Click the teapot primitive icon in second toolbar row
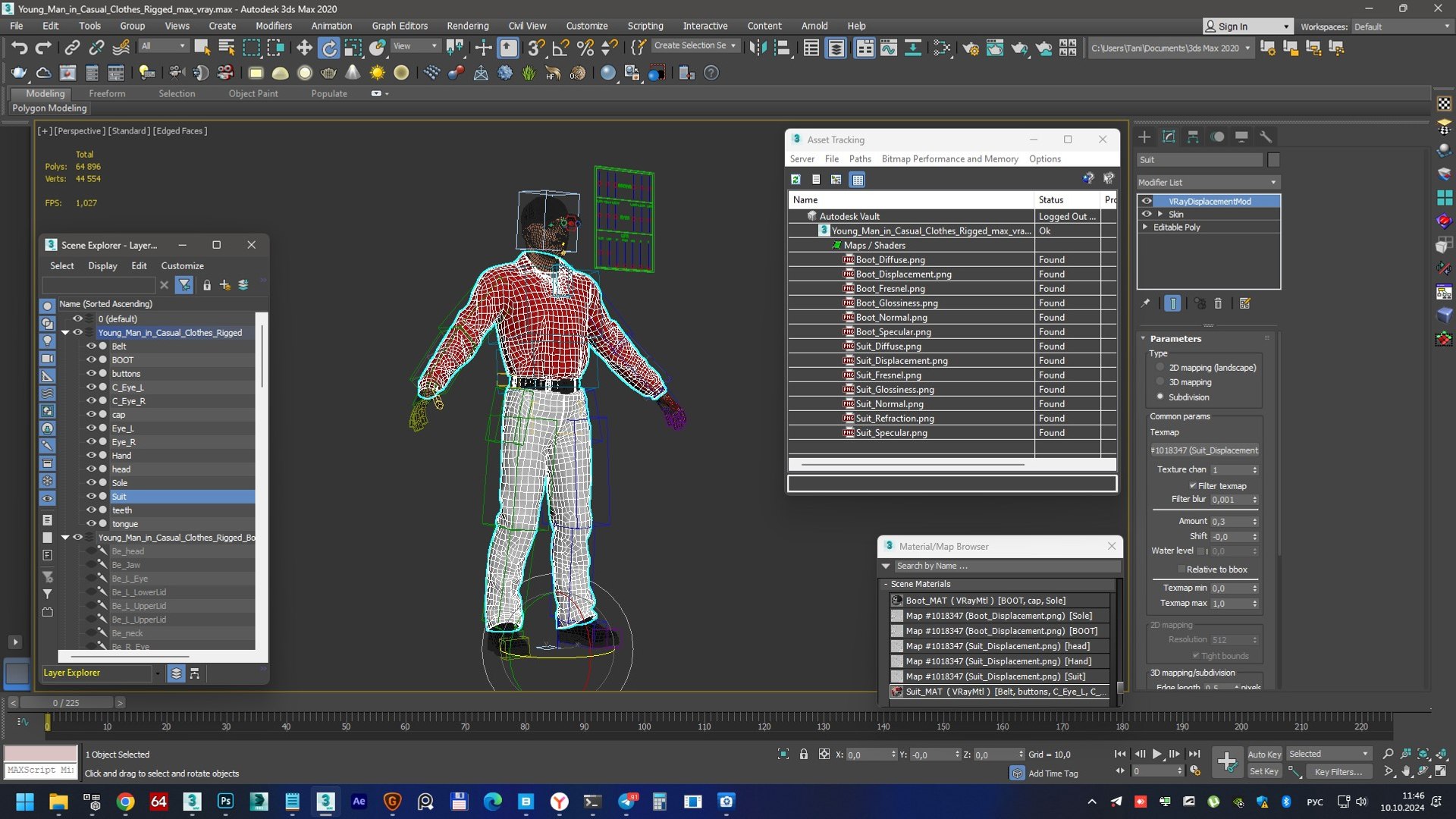The width and height of the screenshot is (1456, 819). tap(328, 73)
